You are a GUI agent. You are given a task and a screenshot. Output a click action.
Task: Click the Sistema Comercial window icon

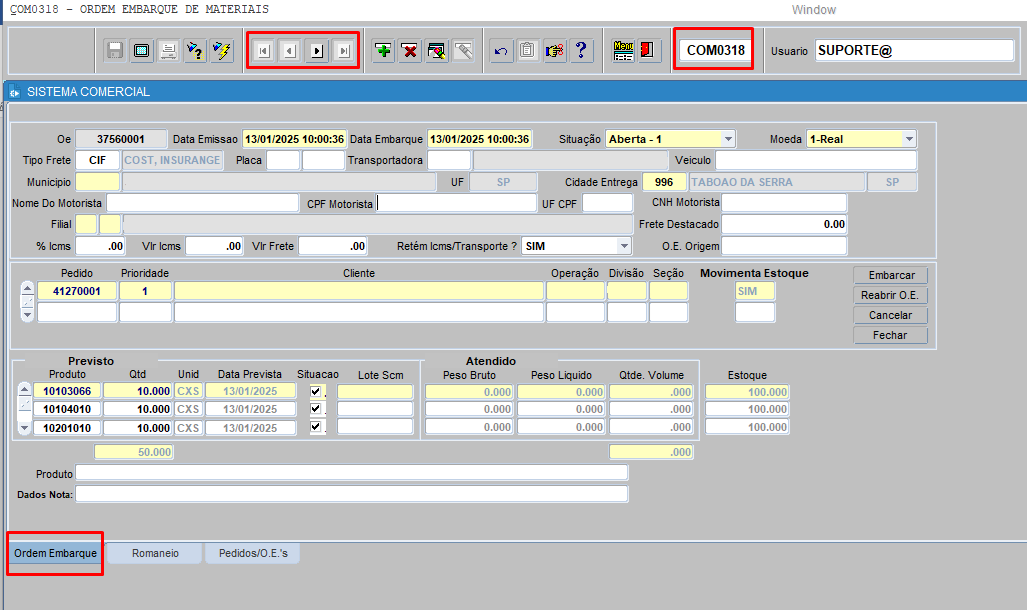point(14,92)
